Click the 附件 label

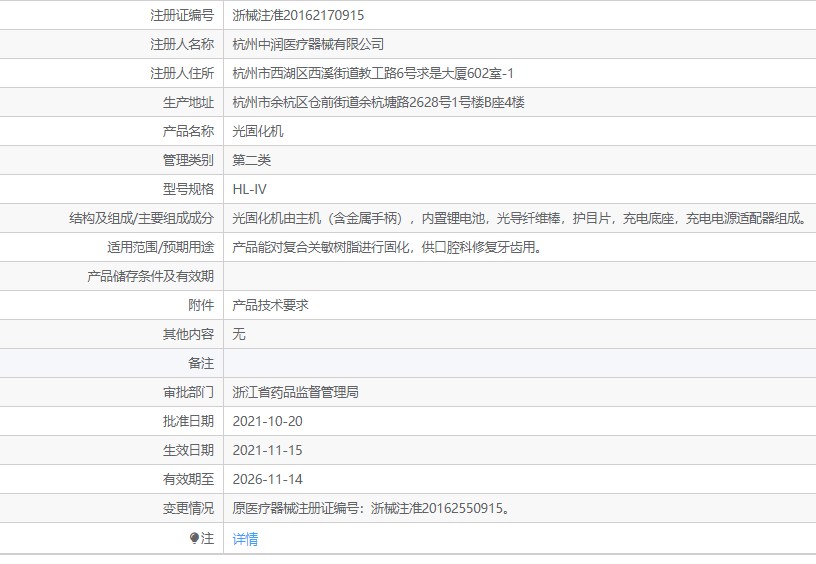(x=201, y=305)
